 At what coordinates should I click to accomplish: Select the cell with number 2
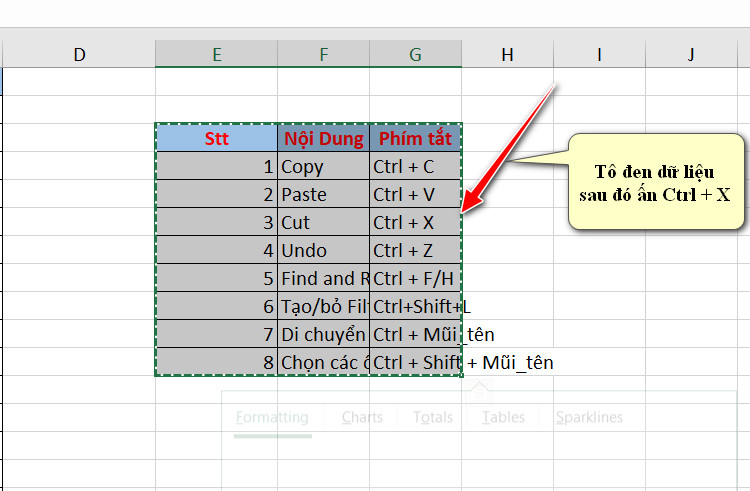tap(217, 194)
